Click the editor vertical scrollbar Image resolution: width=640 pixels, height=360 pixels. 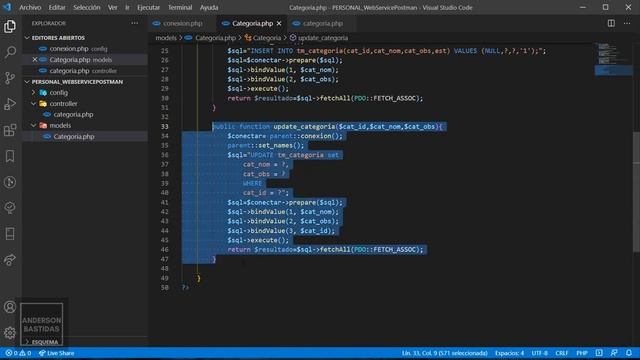(x=636, y=192)
